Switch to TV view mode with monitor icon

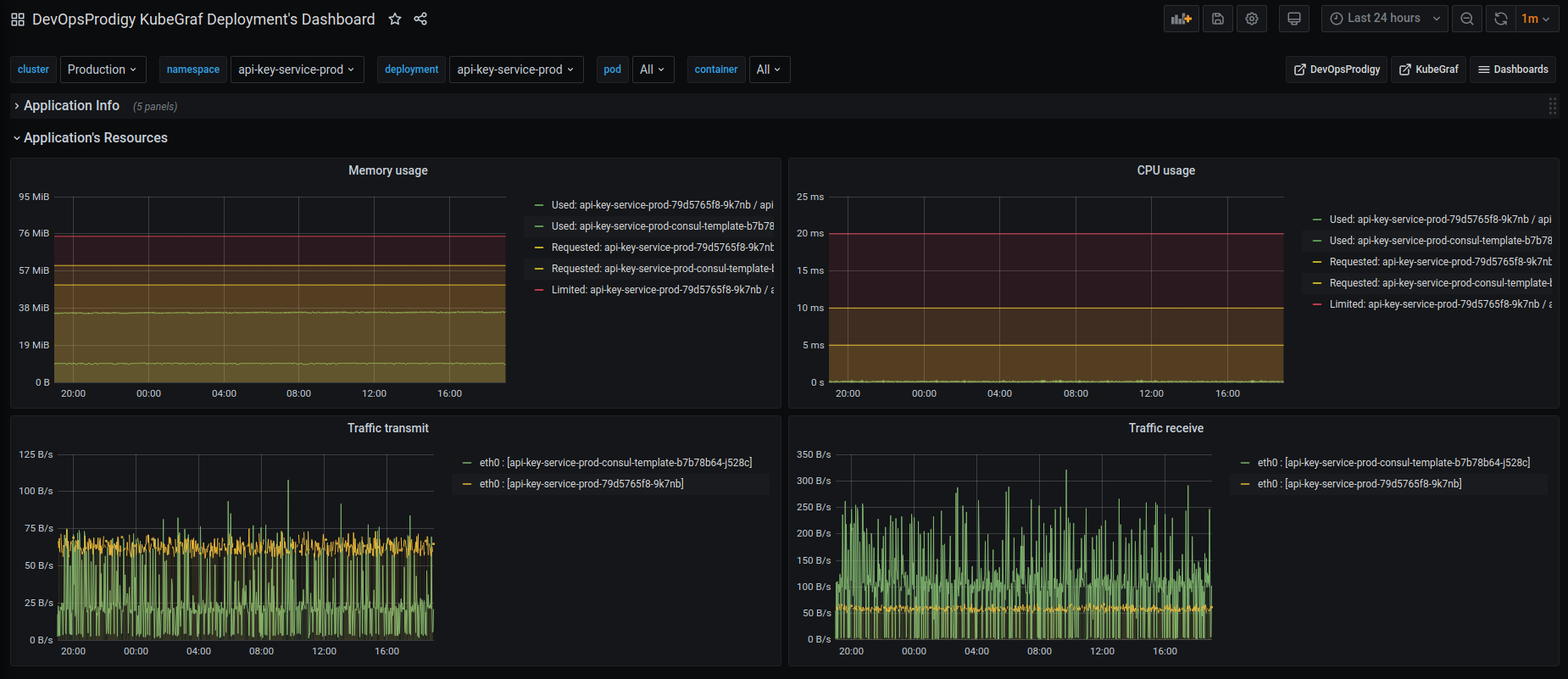[1294, 19]
